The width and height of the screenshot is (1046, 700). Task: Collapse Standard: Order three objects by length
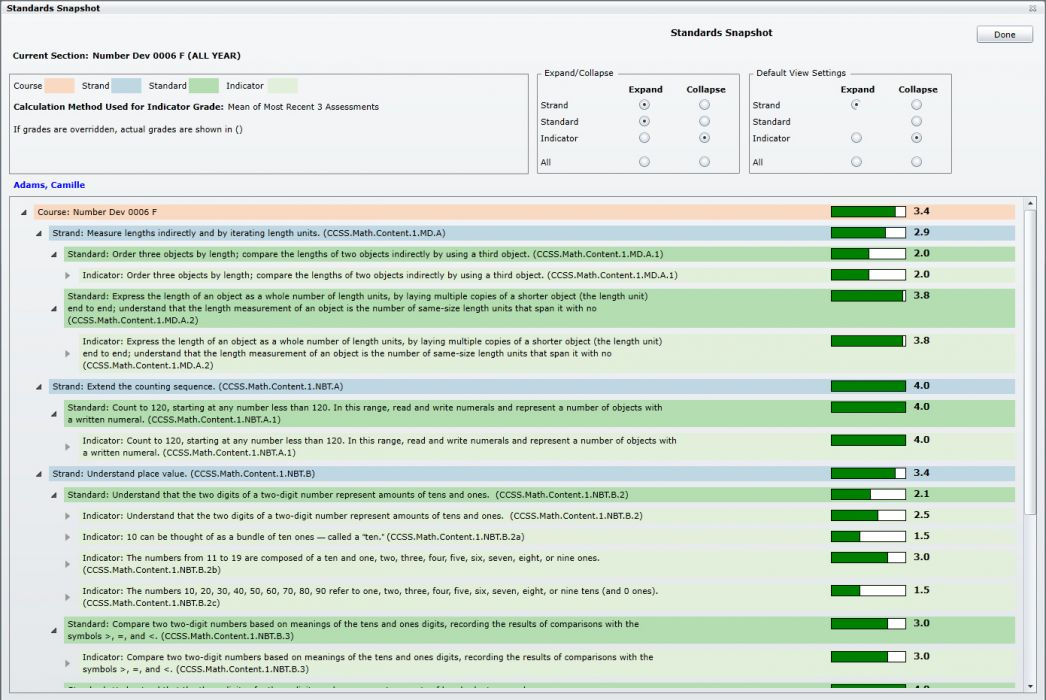coord(54,254)
